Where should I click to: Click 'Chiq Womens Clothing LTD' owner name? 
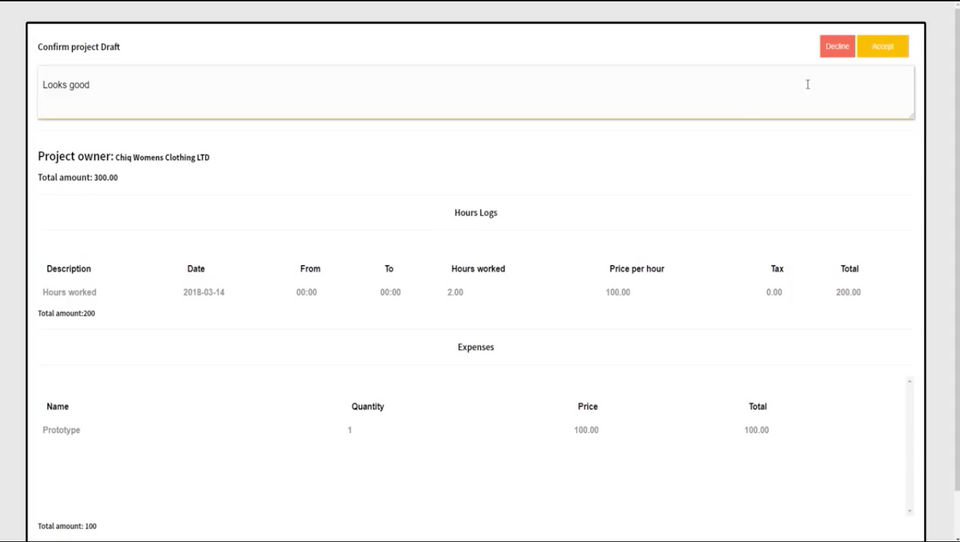point(162,157)
